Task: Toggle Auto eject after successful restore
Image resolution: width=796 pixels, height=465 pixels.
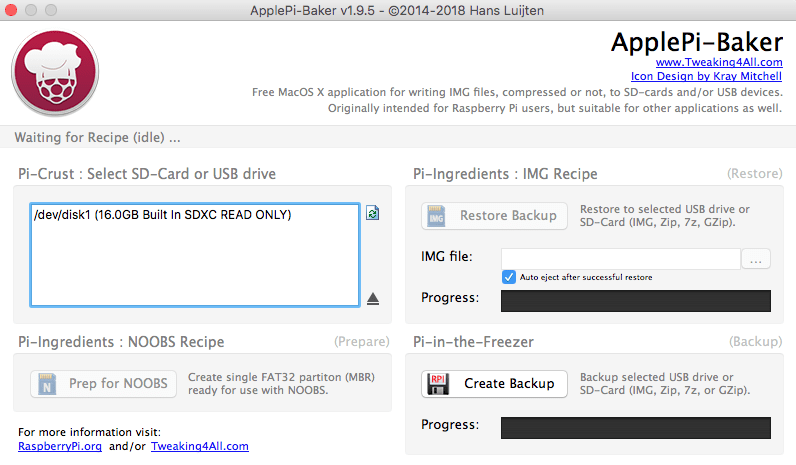Action: (x=509, y=276)
